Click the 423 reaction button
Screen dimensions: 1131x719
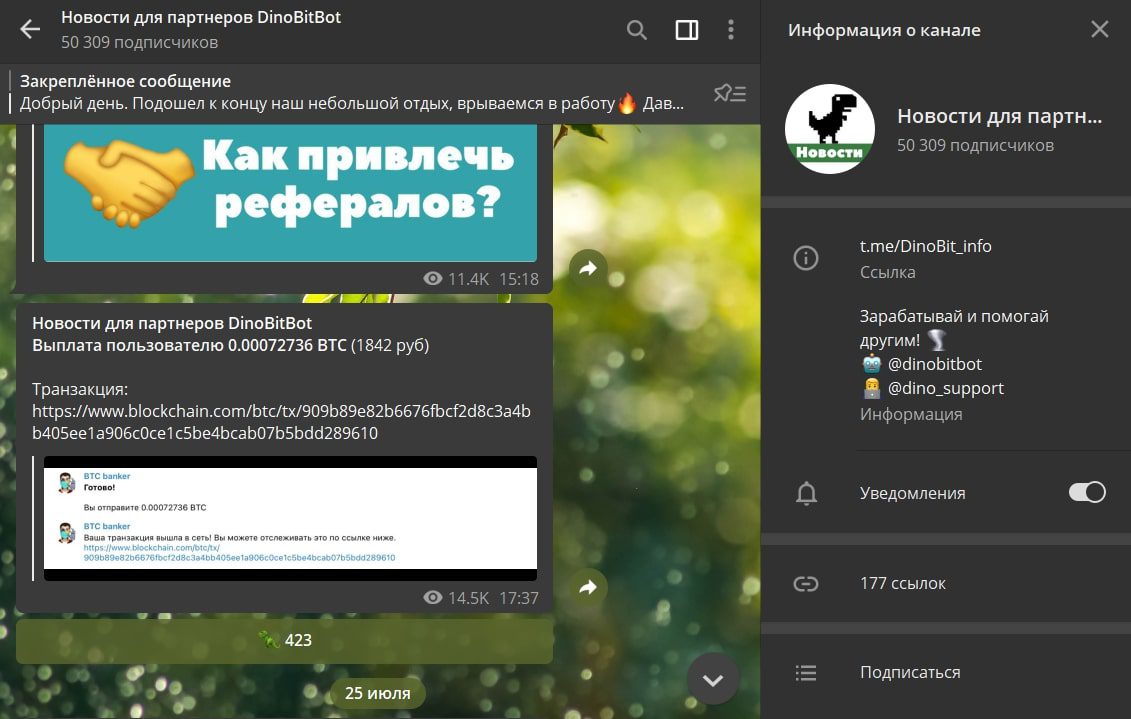coord(284,640)
